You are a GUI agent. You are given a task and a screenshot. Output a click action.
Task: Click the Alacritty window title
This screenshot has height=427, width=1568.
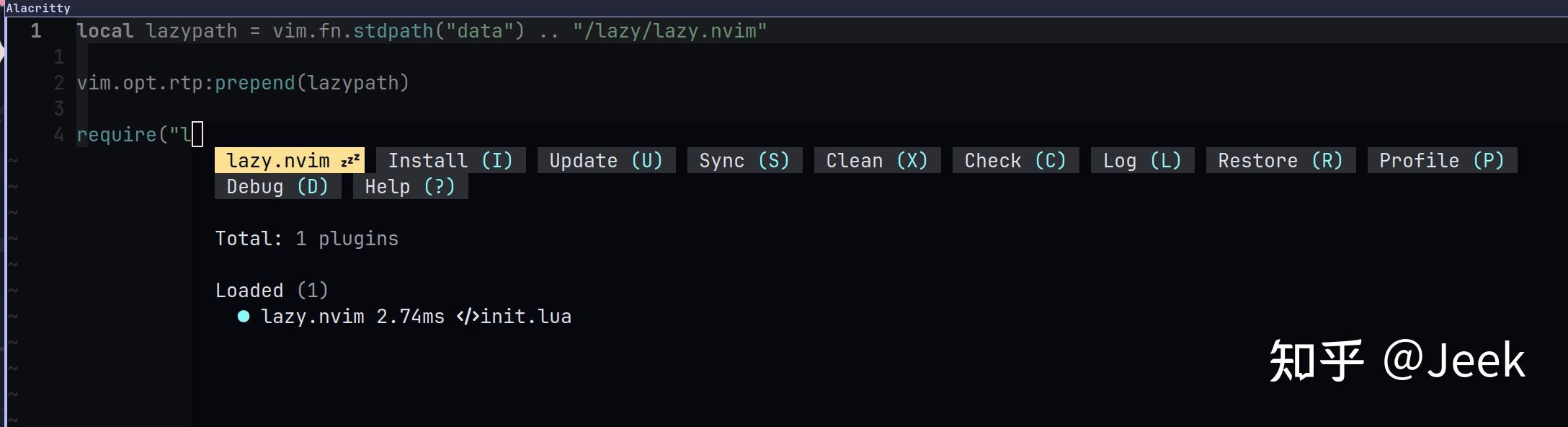(x=38, y=8)
